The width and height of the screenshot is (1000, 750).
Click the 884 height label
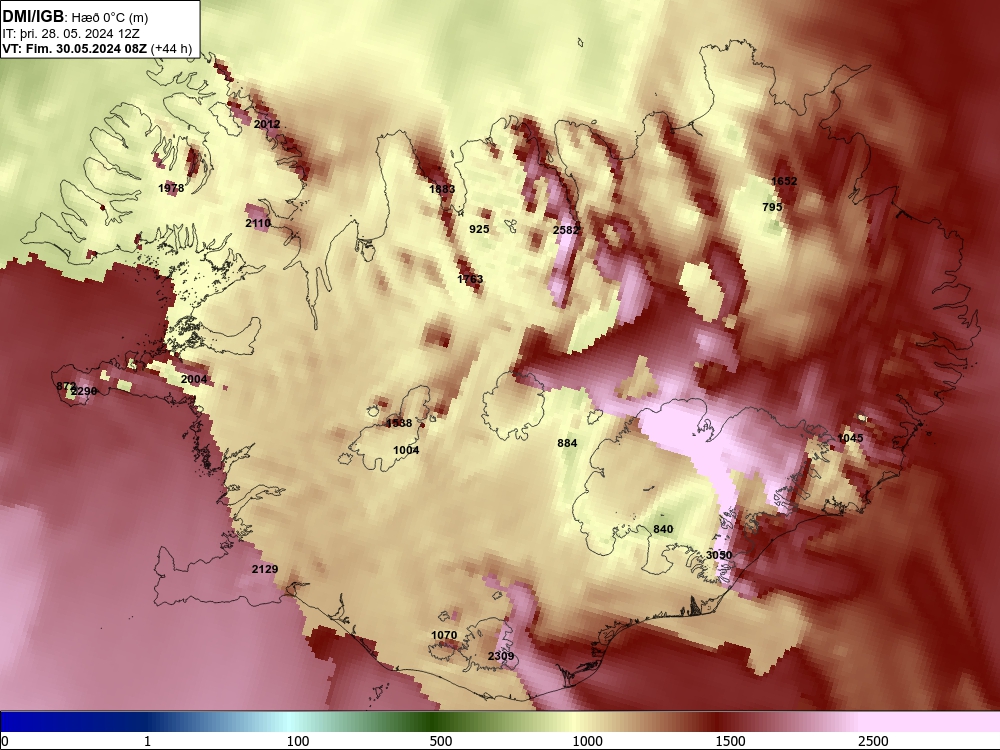[x=567, y=443]
